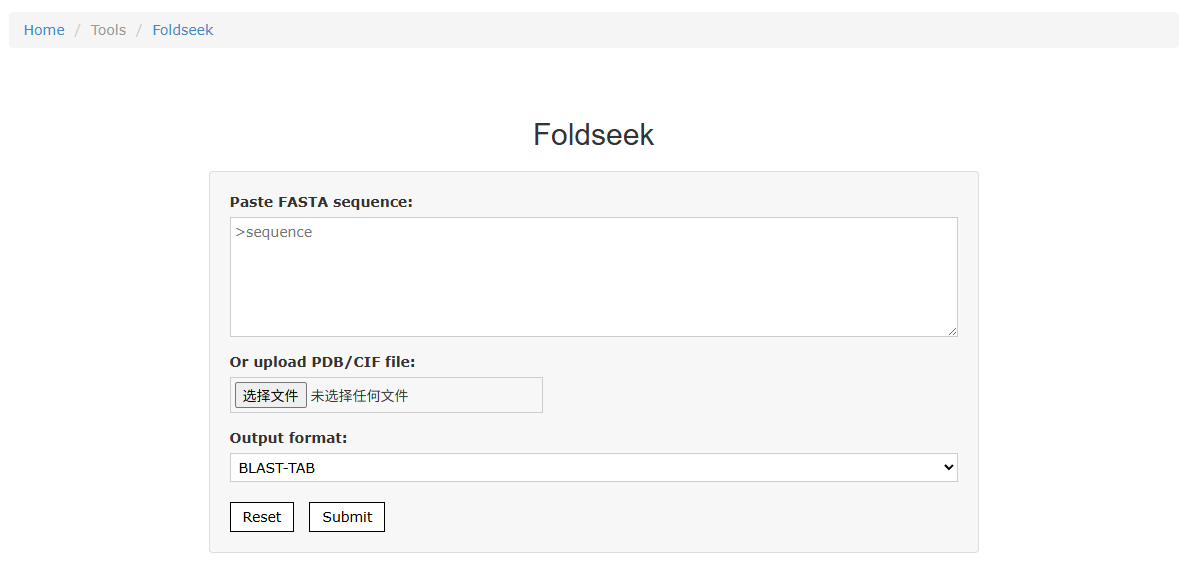The image size is (1191, 571).
Task: Open file chooser via 选择文件 button
Action: click(x=270, y=396)
